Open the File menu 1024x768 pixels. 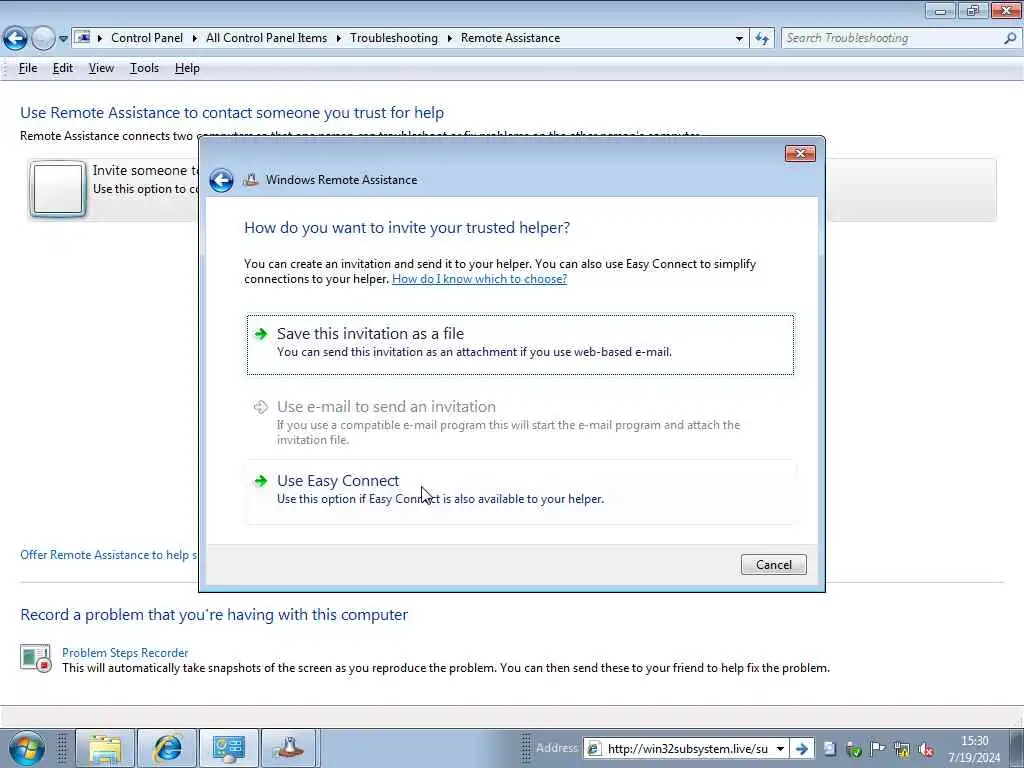coord(28,68)
